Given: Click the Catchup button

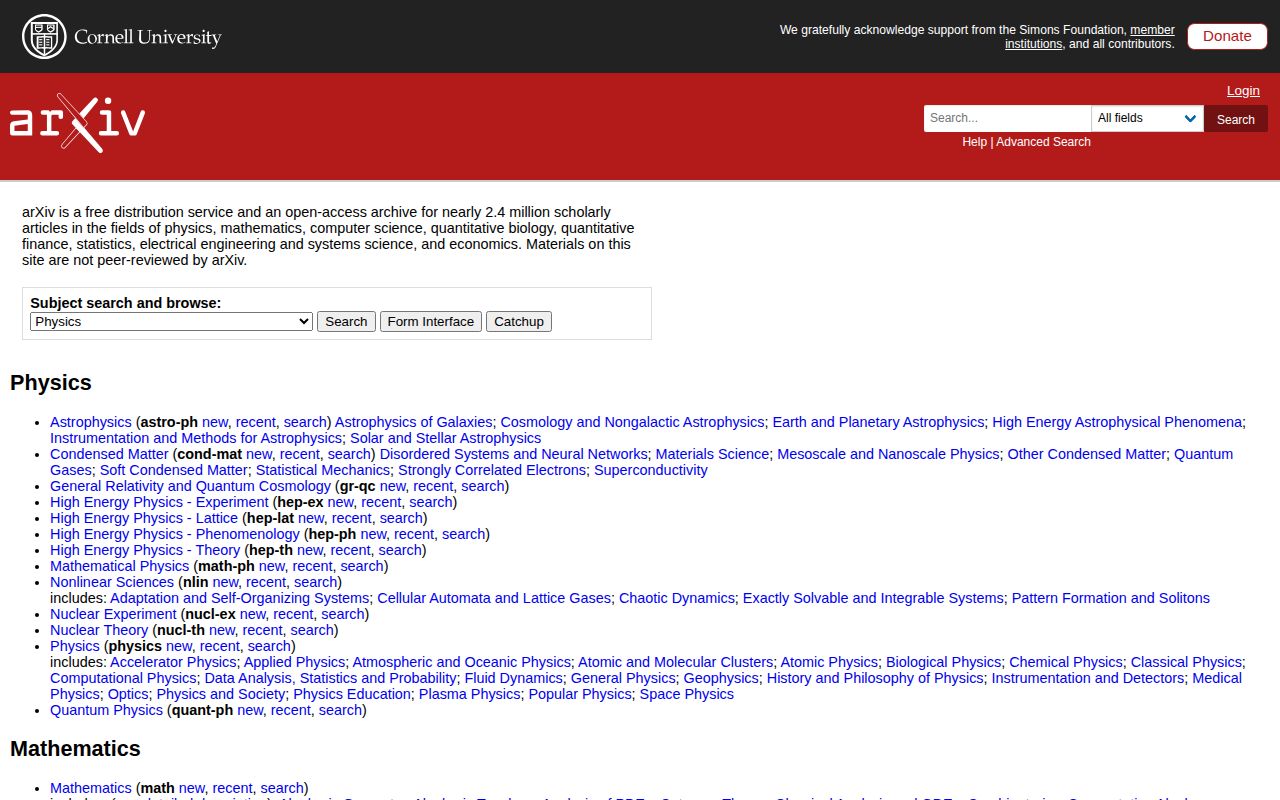Looking at the screenshot, I should click(518, 321).
